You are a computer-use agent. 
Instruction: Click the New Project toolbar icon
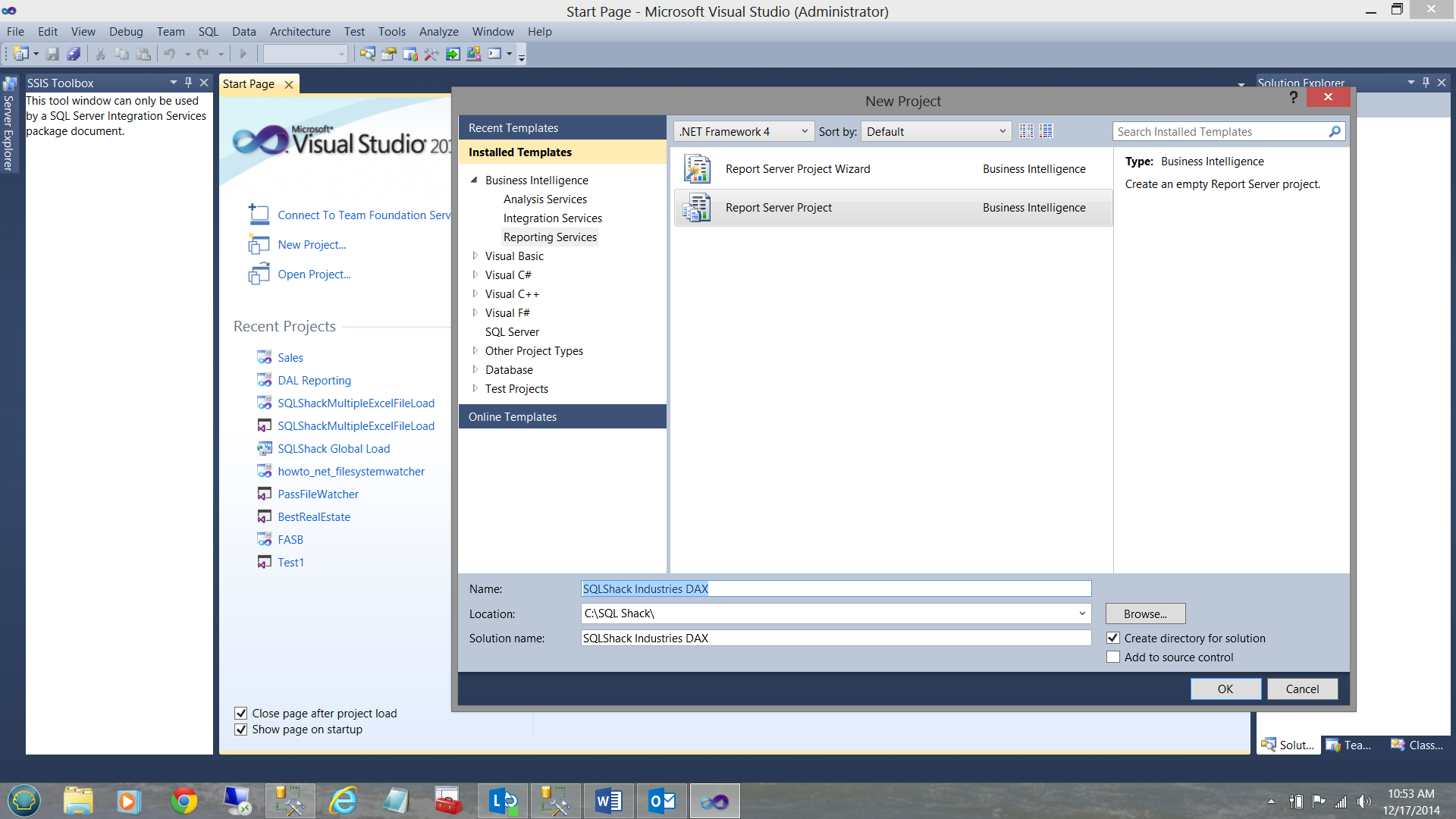(x=20, y=54)
